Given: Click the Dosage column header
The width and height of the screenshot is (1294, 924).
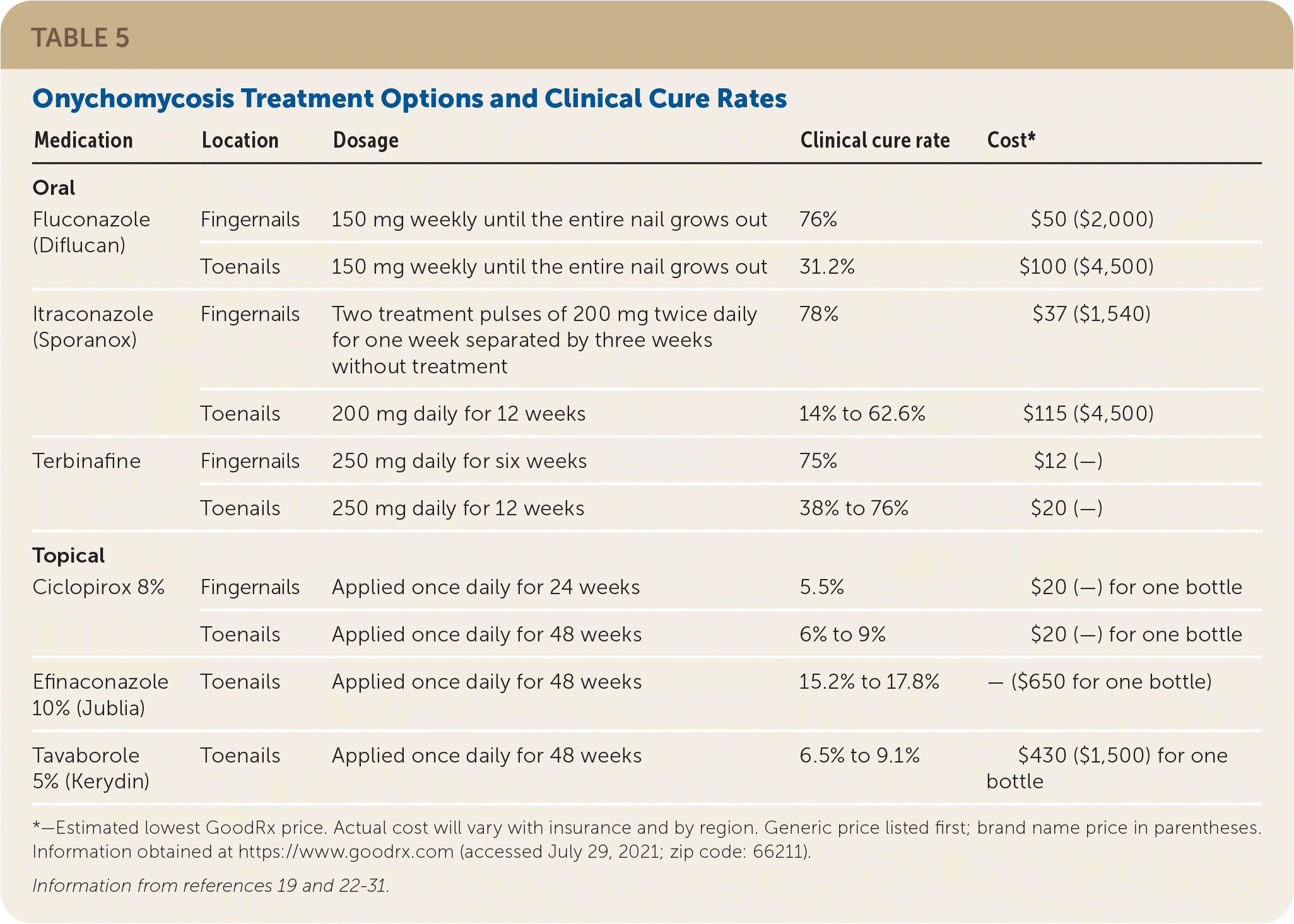Looking at the screenshot, I should (x=365, y=140).
